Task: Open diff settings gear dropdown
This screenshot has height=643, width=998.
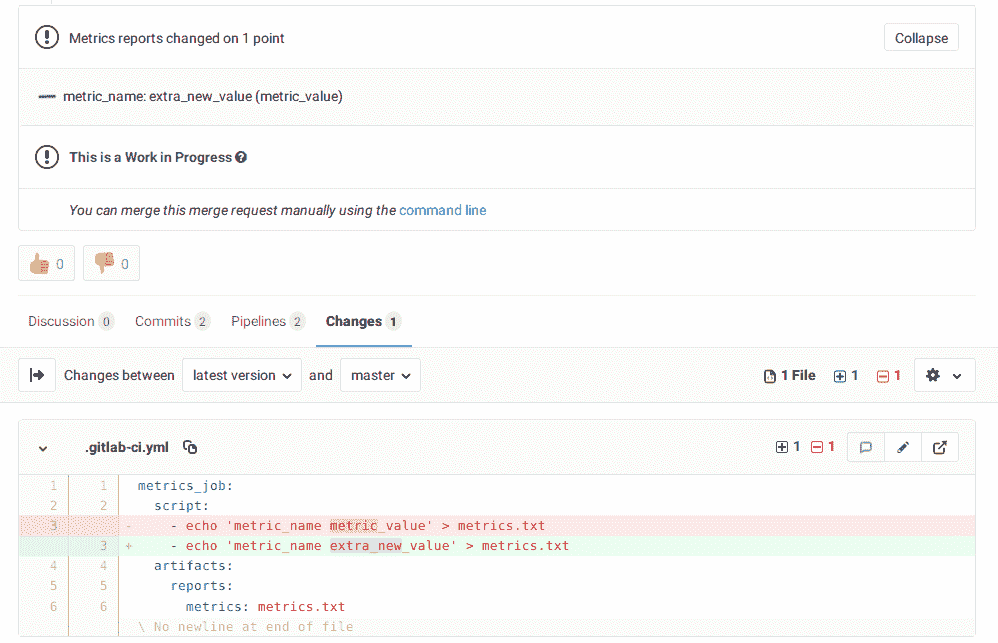Action: (x=945, y=375)
